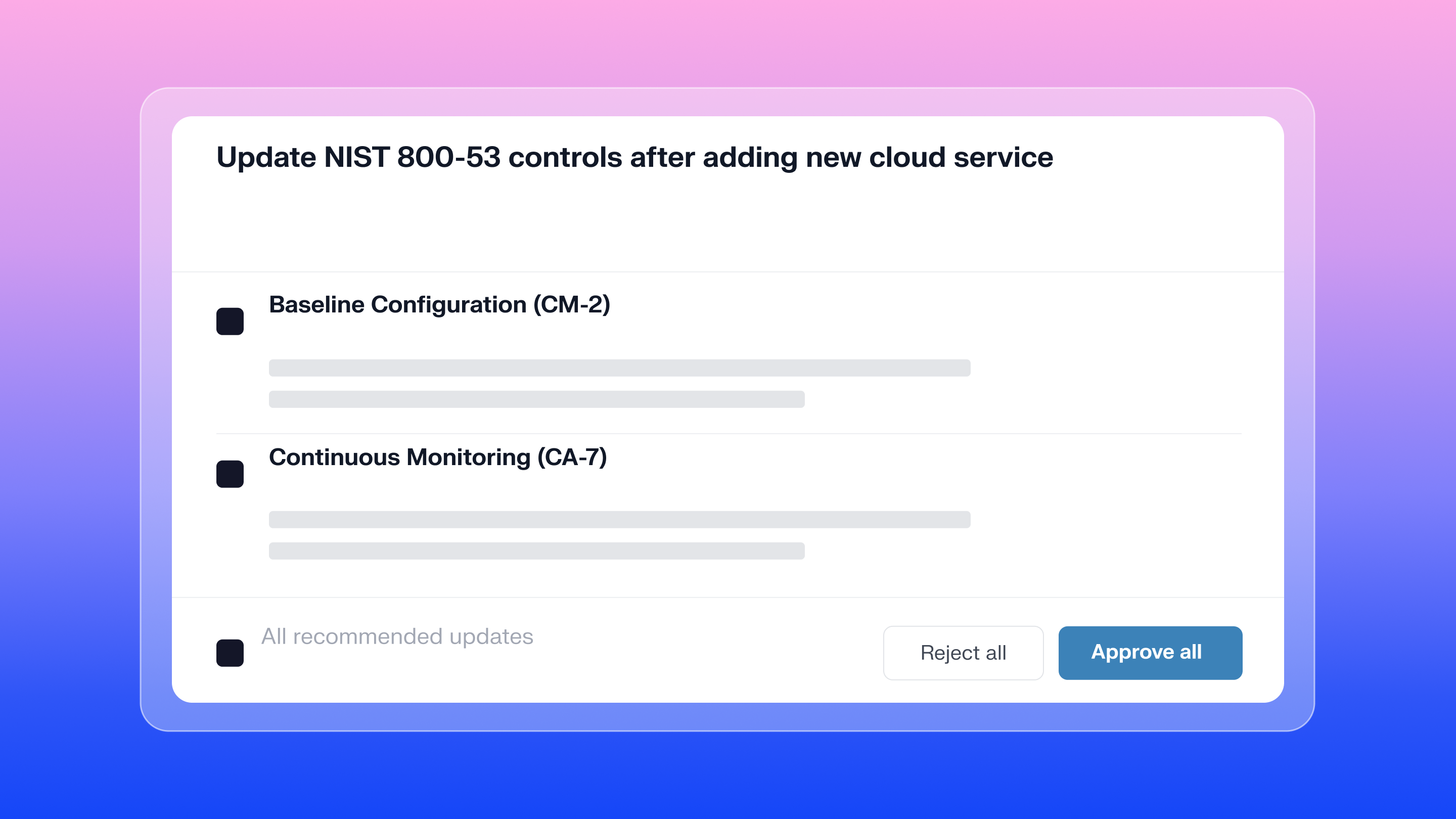Click the All recommended updates label

[397, 636]
